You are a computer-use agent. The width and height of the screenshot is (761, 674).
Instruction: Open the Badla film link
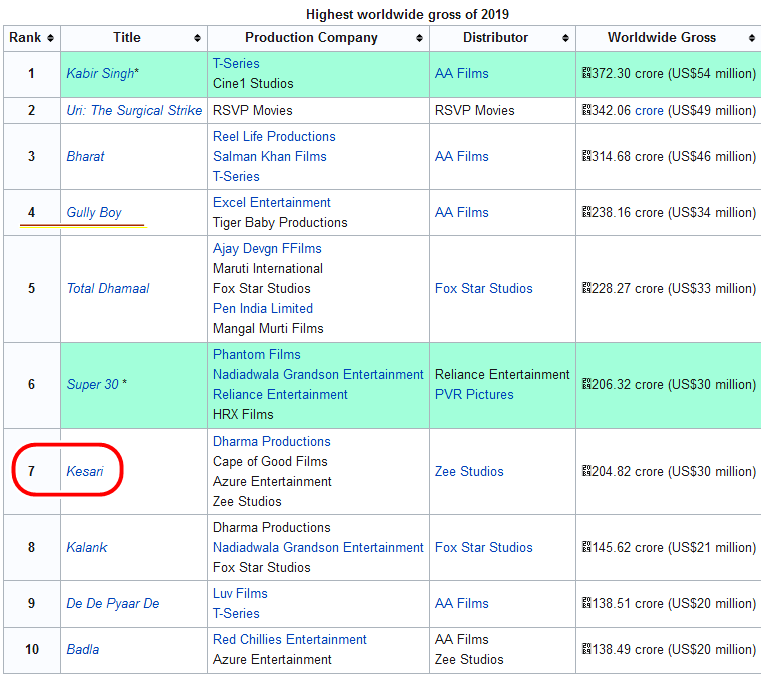(83, 649)
